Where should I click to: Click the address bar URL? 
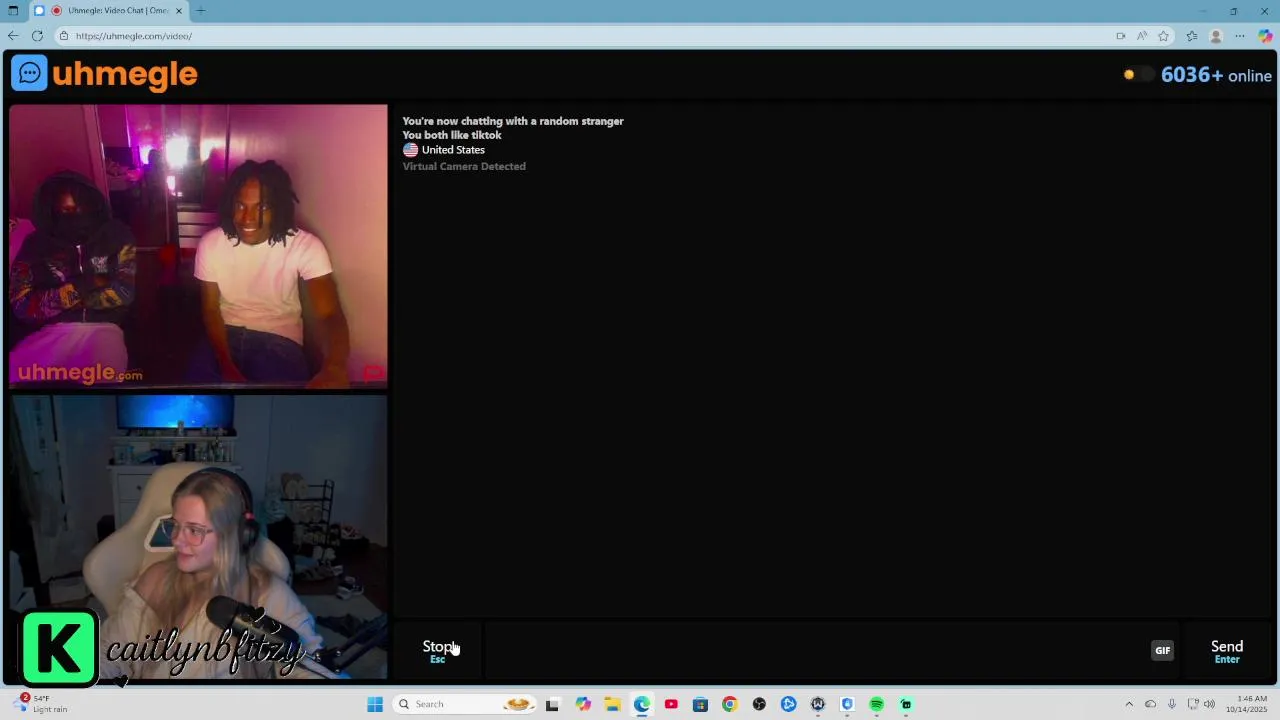[x=134, y=36]
